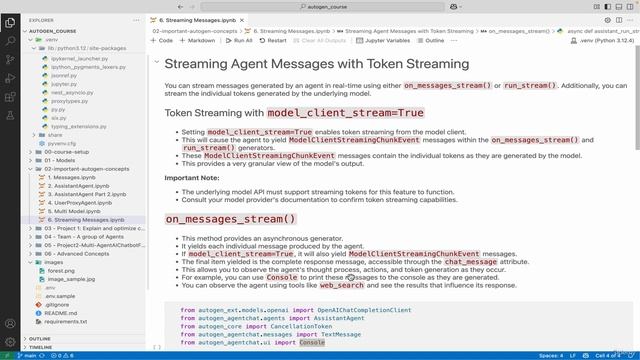Add a new Code cell
Image resolution: width=640 pixels, height=360 pixels.
point(162,40)
